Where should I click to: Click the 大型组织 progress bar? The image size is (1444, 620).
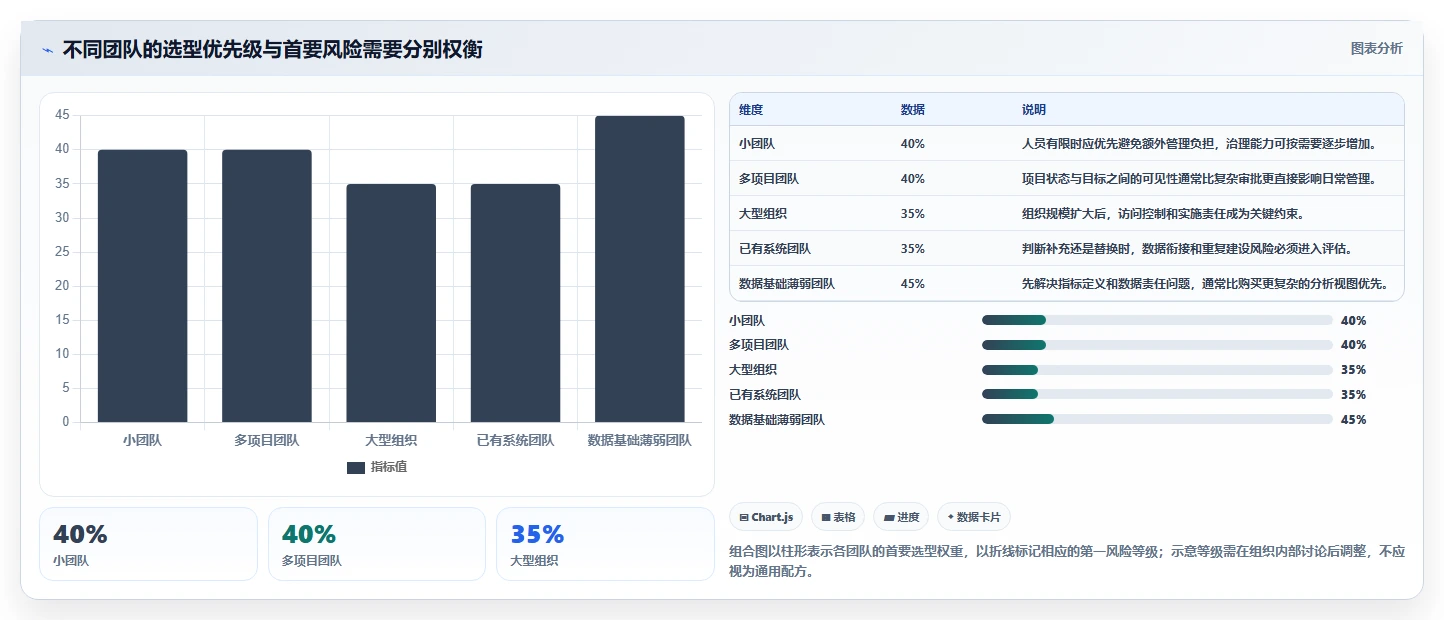pos(1157,370)
